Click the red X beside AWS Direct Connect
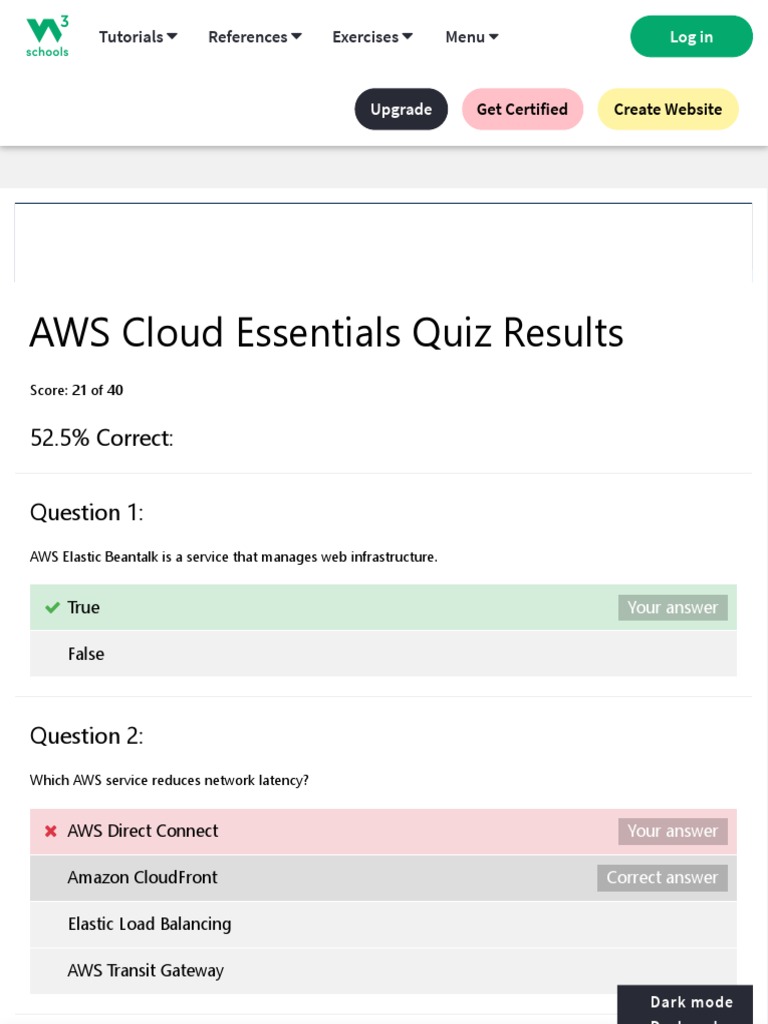 pyautogui.click(x=51, y=831)
